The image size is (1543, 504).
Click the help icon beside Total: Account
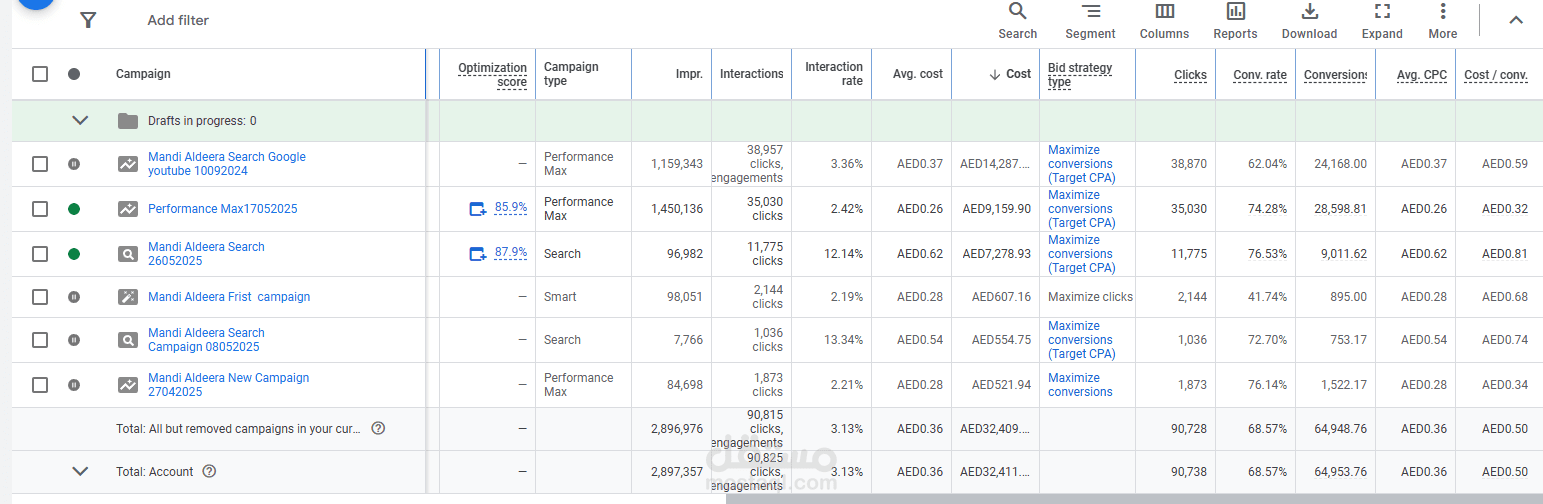tap(209, 472)
